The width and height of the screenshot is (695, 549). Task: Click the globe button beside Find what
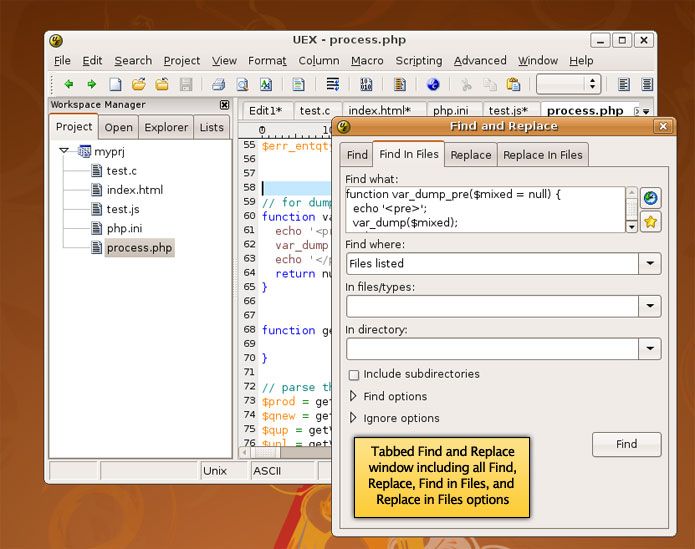pos(650,198)
